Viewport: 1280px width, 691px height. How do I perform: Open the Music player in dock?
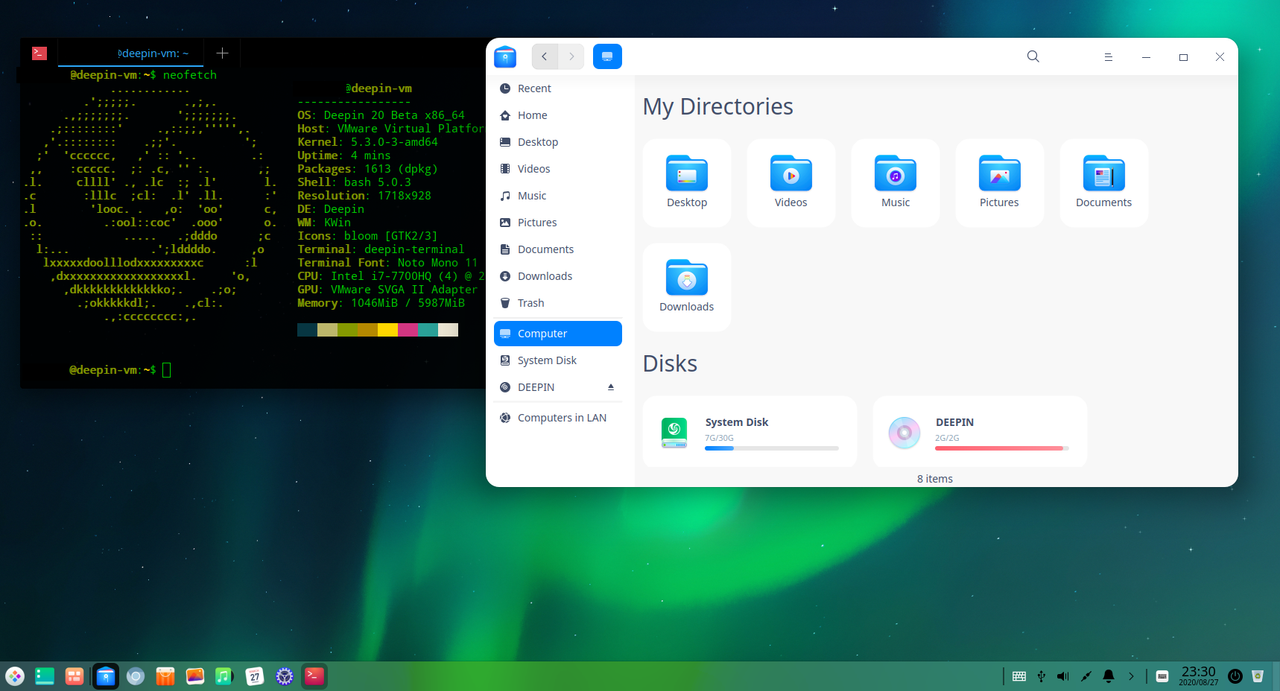click(x=225, y=676)
